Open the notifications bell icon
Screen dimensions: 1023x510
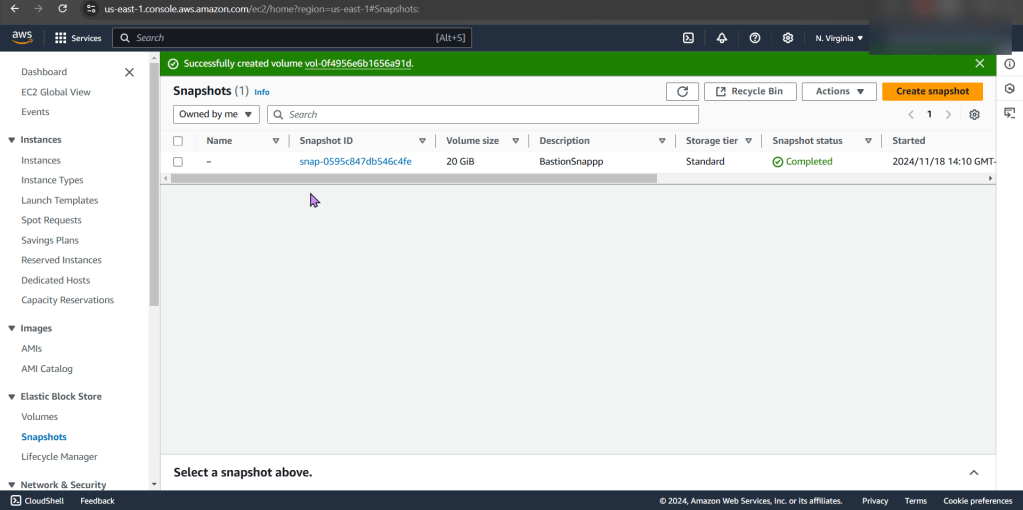click(x=722, y=38)
